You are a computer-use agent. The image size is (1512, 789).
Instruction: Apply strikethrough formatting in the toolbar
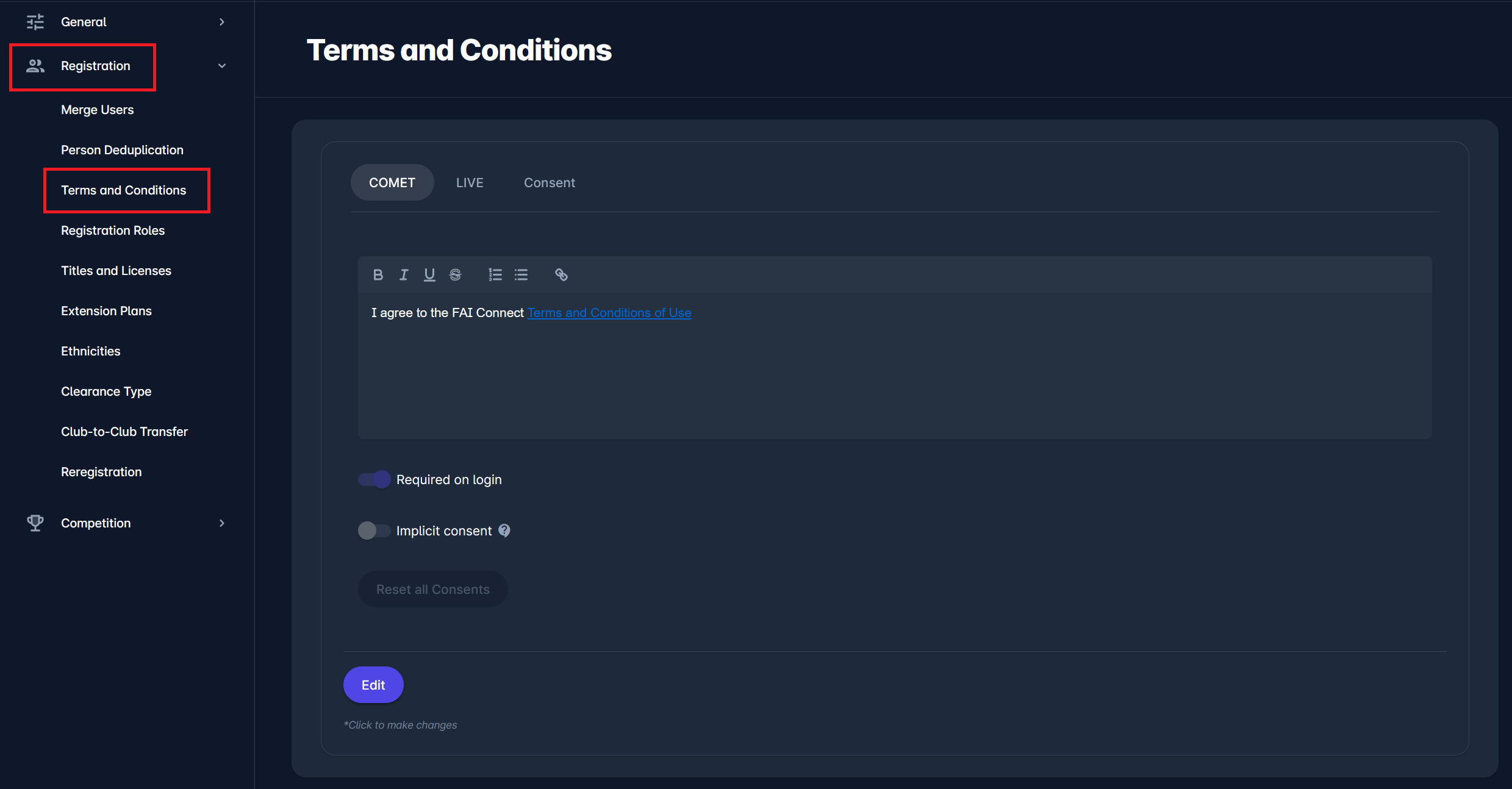coord(455,275)
